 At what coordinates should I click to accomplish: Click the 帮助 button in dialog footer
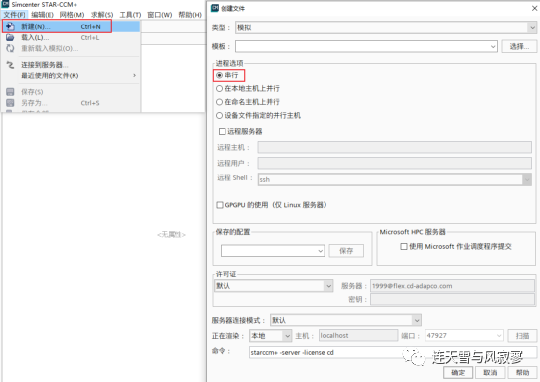point(522,372)
